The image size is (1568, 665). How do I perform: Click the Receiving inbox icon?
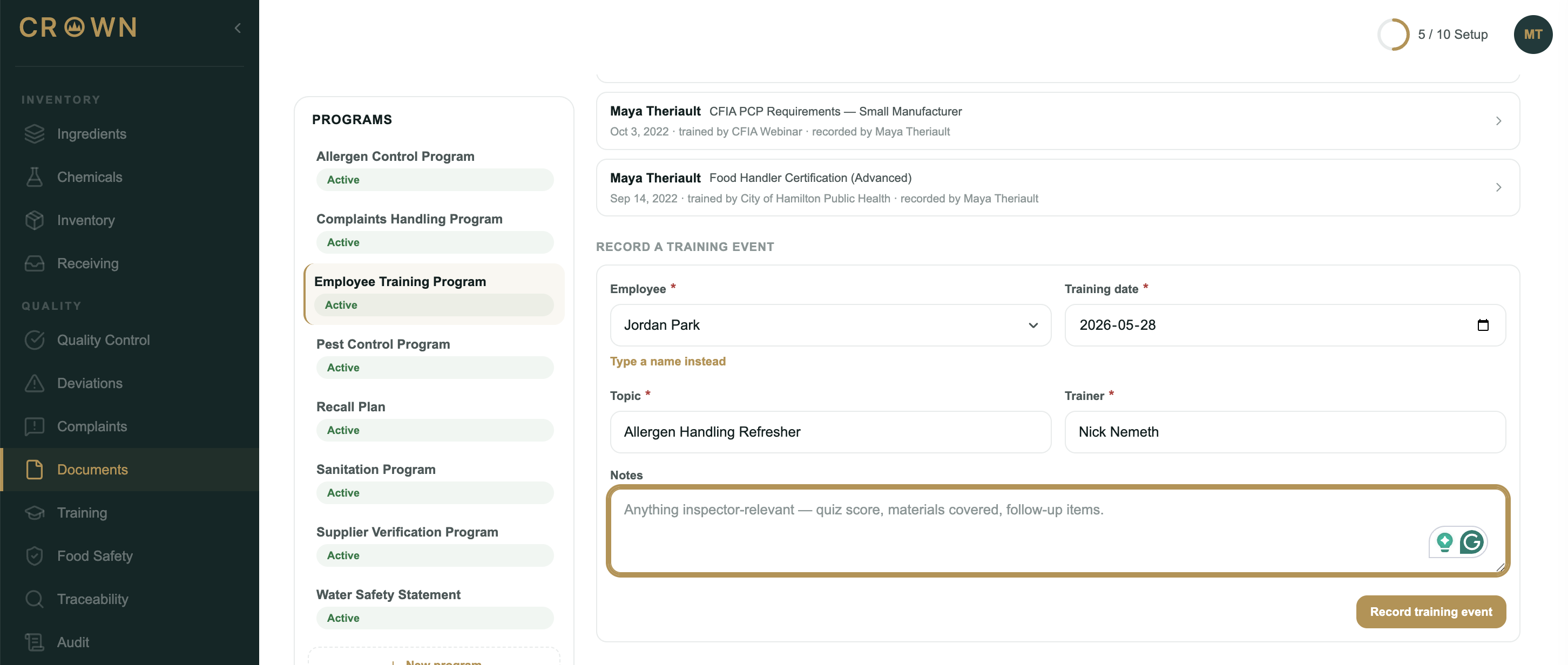pos(35,263)
